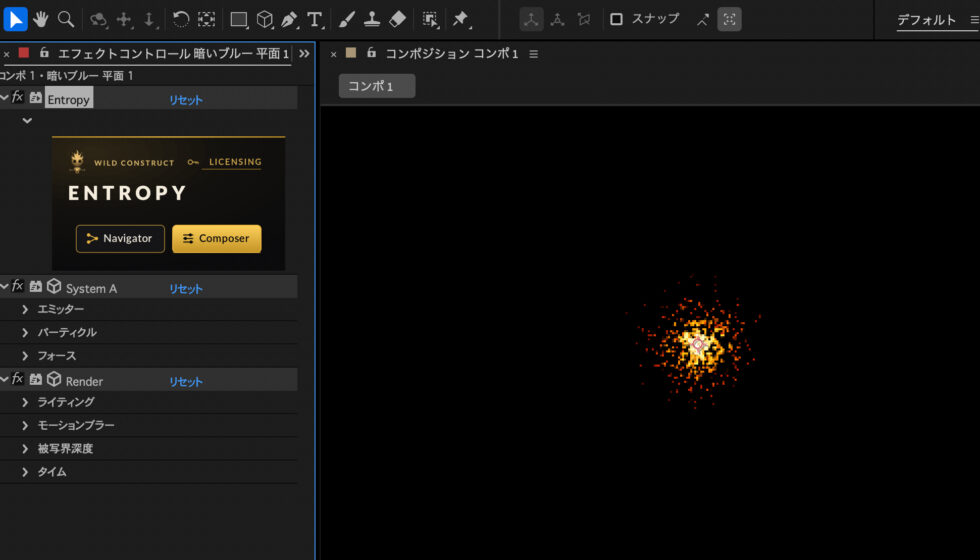980x560 pixels.
Task: Select the Type text tool
Action: tap(315, 19)
